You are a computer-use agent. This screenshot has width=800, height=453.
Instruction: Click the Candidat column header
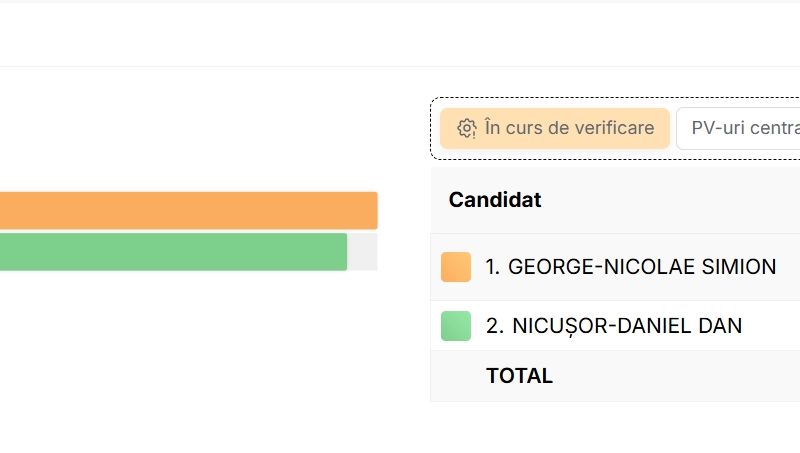tap(495, 200)
